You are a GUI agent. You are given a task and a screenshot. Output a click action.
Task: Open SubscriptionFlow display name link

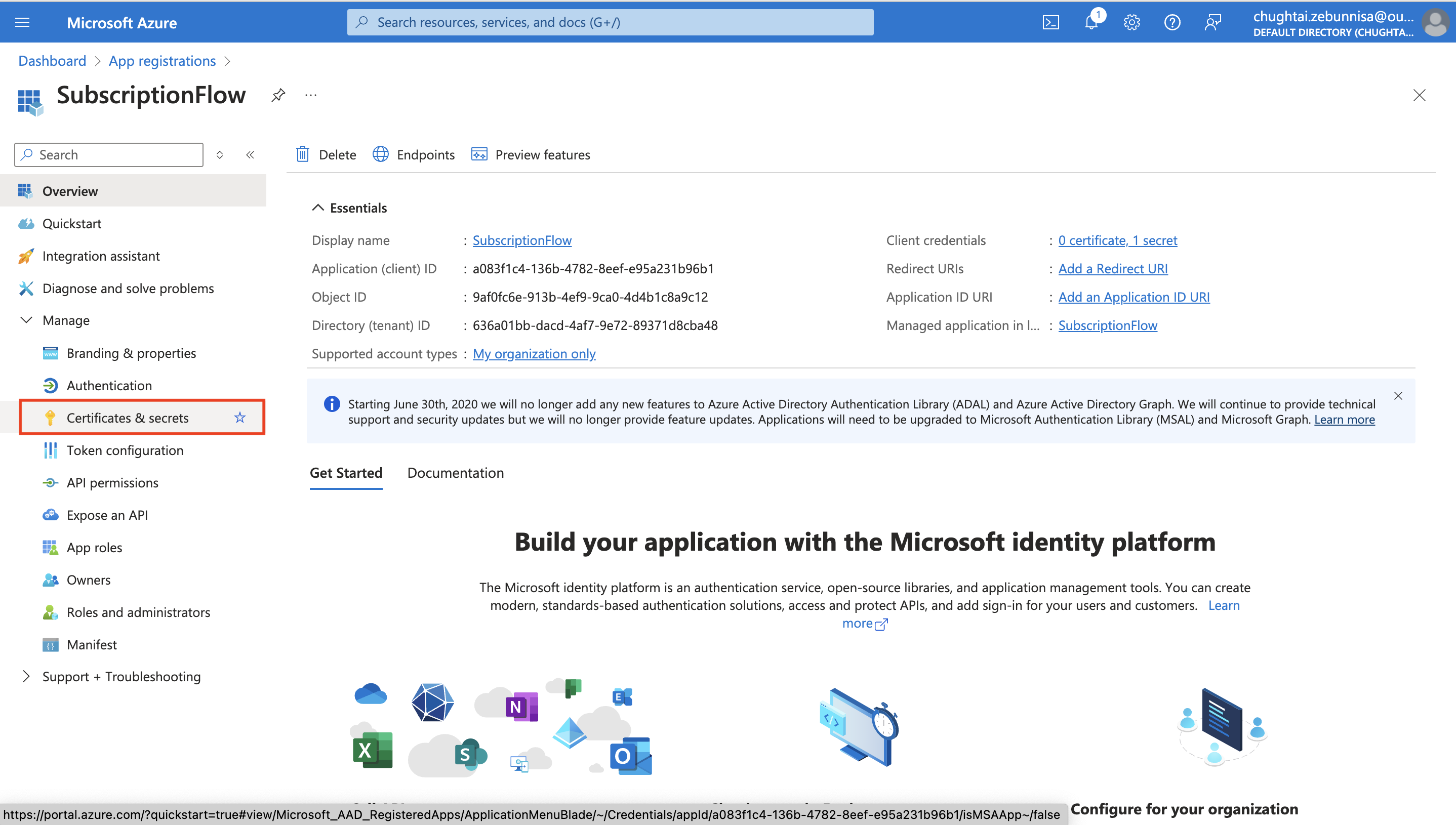(522, 240)
